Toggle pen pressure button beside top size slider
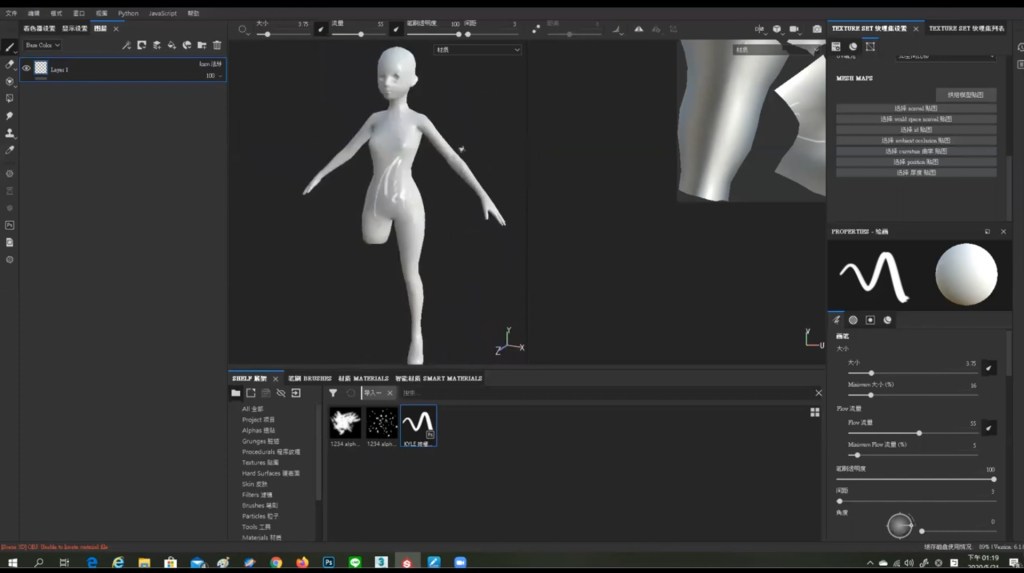Image resolution: width=1024 pixels, height=573 pixels. [x=321, y=30]
